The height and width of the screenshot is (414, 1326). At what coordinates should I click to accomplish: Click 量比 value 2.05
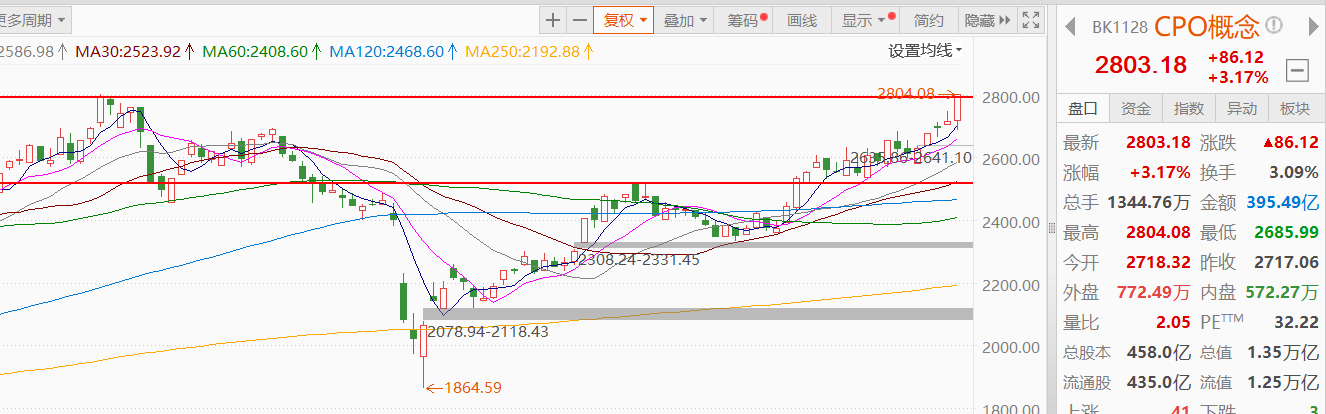1172,322
